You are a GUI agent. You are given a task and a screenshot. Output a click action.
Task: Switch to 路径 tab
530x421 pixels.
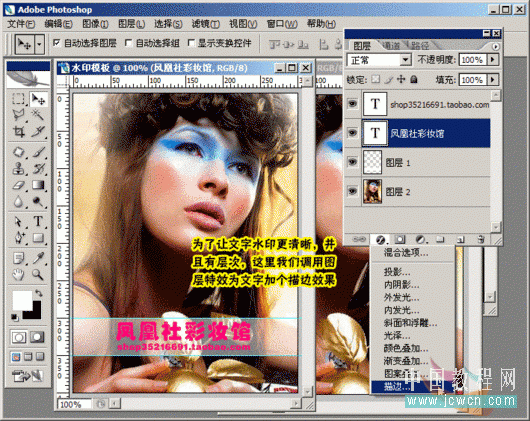coord(420,46)
